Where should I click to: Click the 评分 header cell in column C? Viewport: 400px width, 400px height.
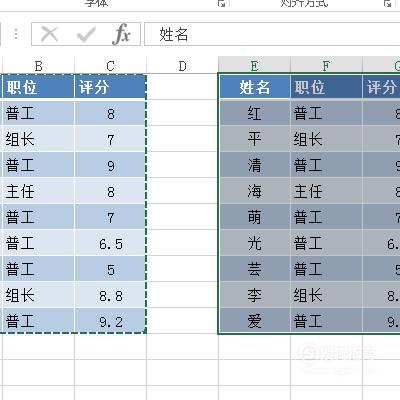[x=110, y=87]
